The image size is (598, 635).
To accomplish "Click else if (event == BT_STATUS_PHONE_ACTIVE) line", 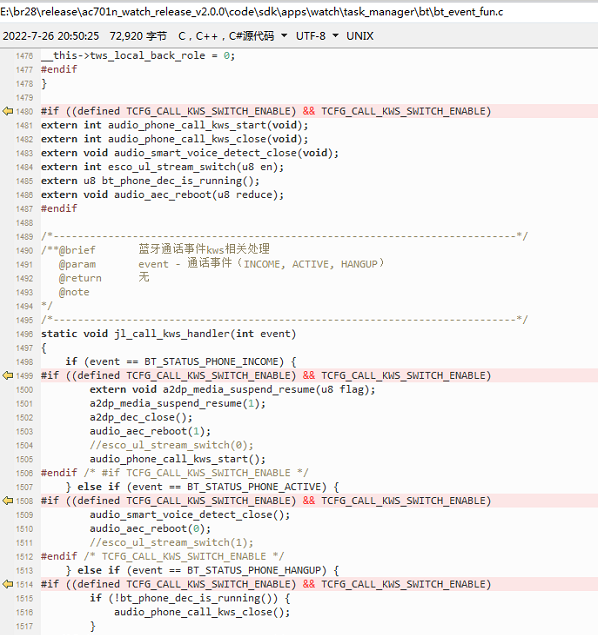I will click(202, 487).
